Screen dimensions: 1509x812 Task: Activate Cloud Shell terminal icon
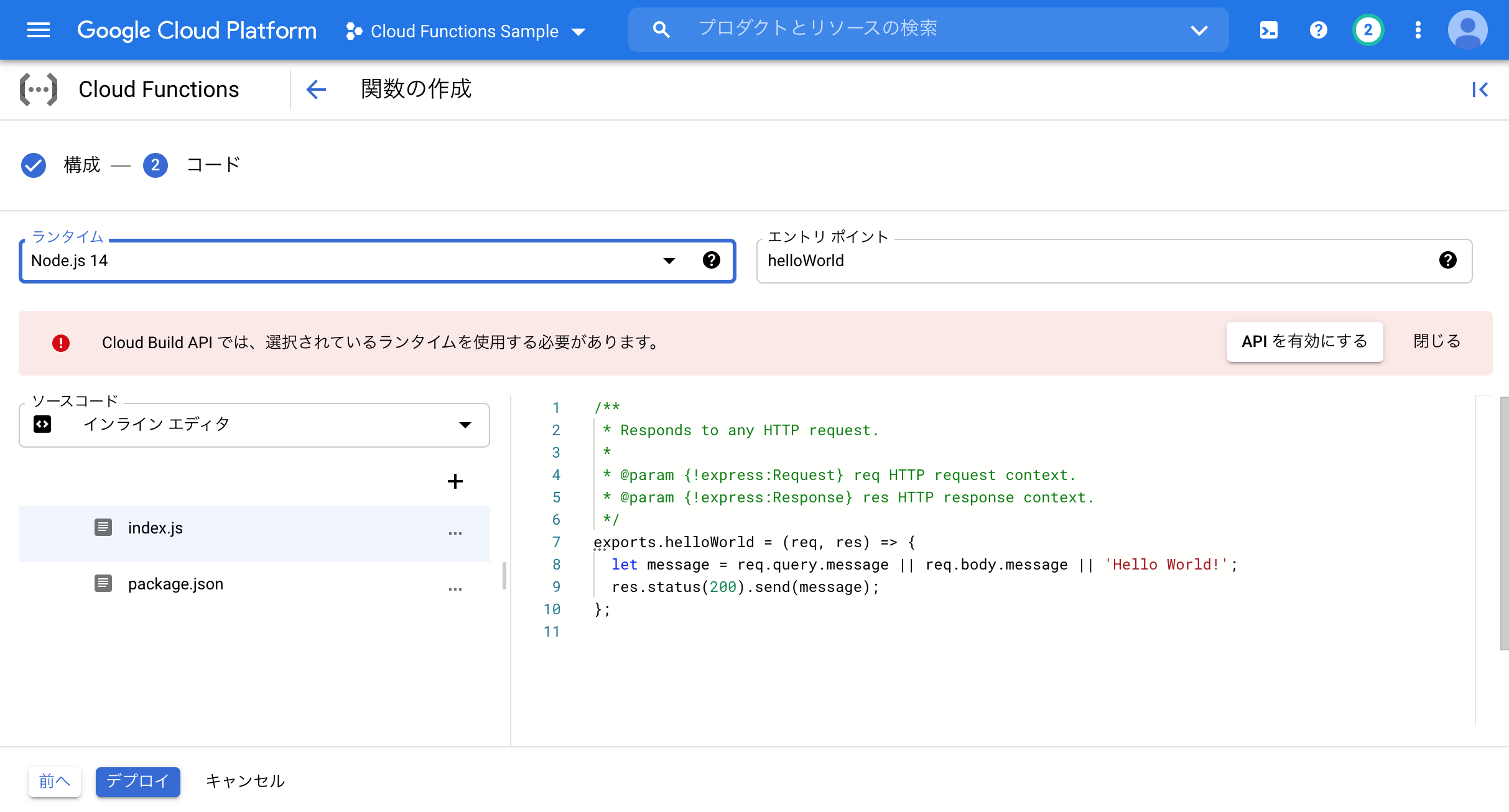(x=1268, y=30)
